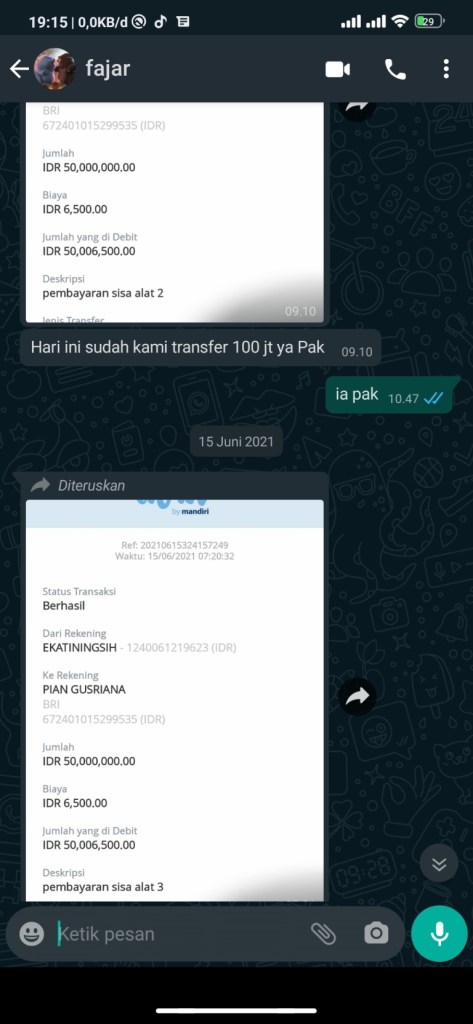Open the 'pembayaran sisa alat 2' receipt image
Screen dimensions: 473x1024
click(174, 212)
